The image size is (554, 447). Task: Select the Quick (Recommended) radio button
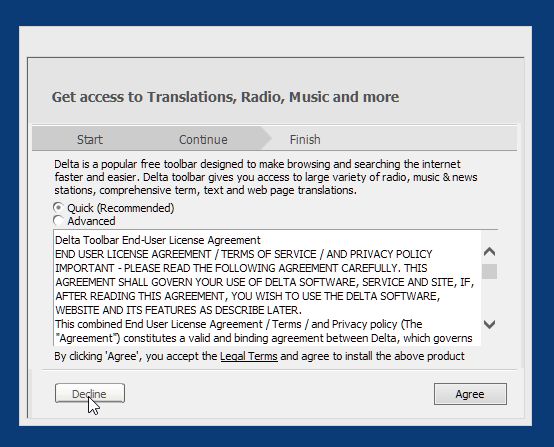(58, 208)
